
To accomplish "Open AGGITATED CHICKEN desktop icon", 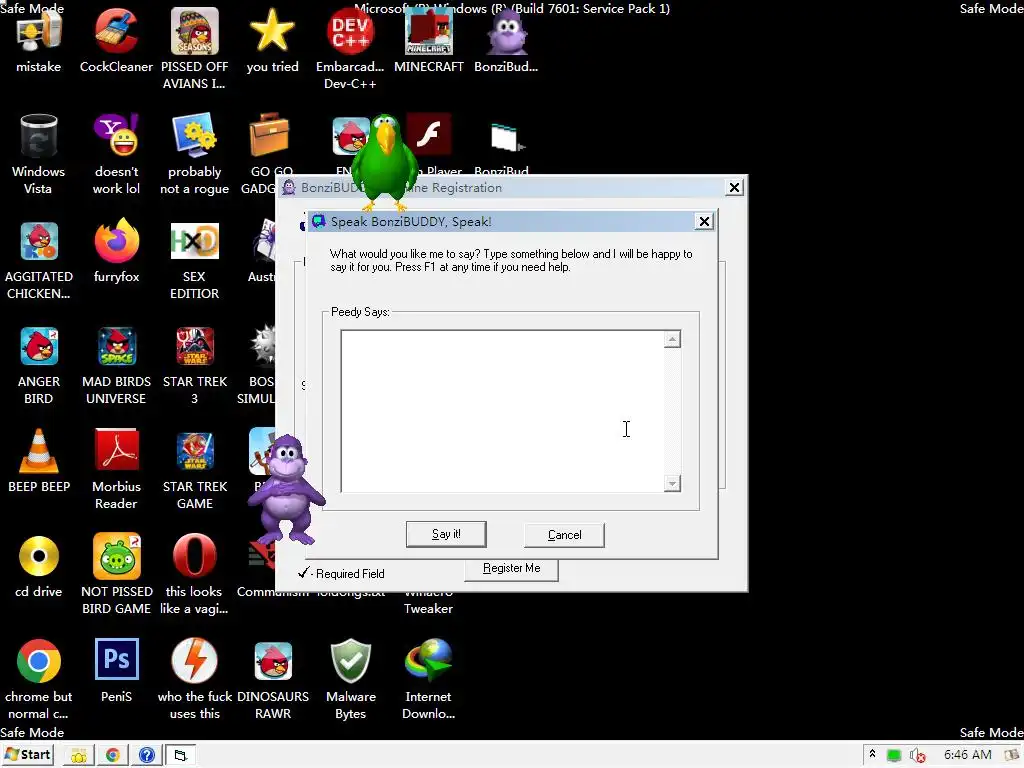I will point(39,242).
